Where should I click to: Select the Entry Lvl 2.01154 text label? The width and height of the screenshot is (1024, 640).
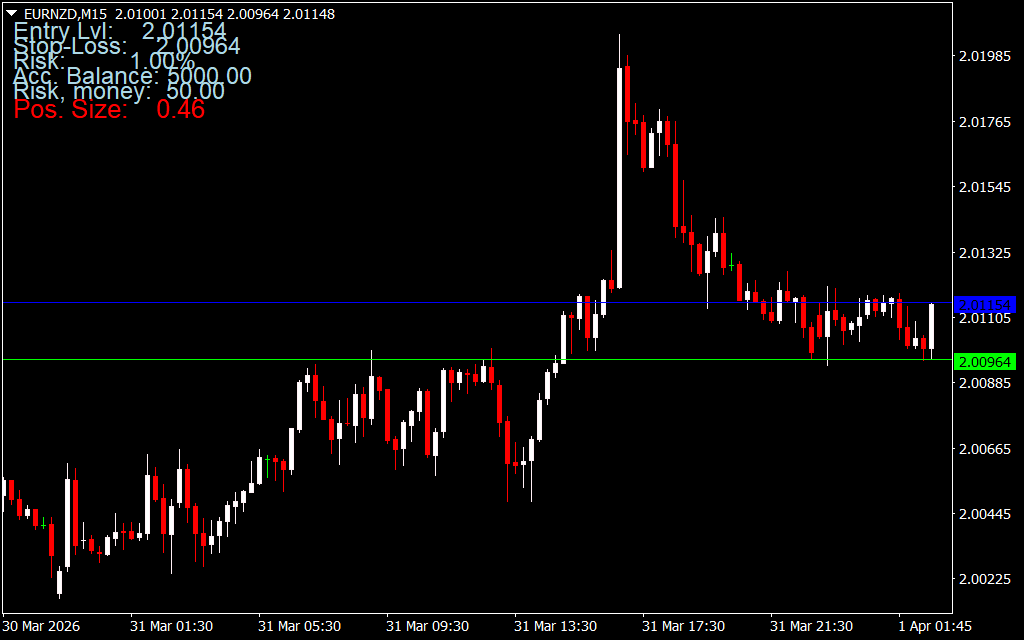(x=120, y=31)
